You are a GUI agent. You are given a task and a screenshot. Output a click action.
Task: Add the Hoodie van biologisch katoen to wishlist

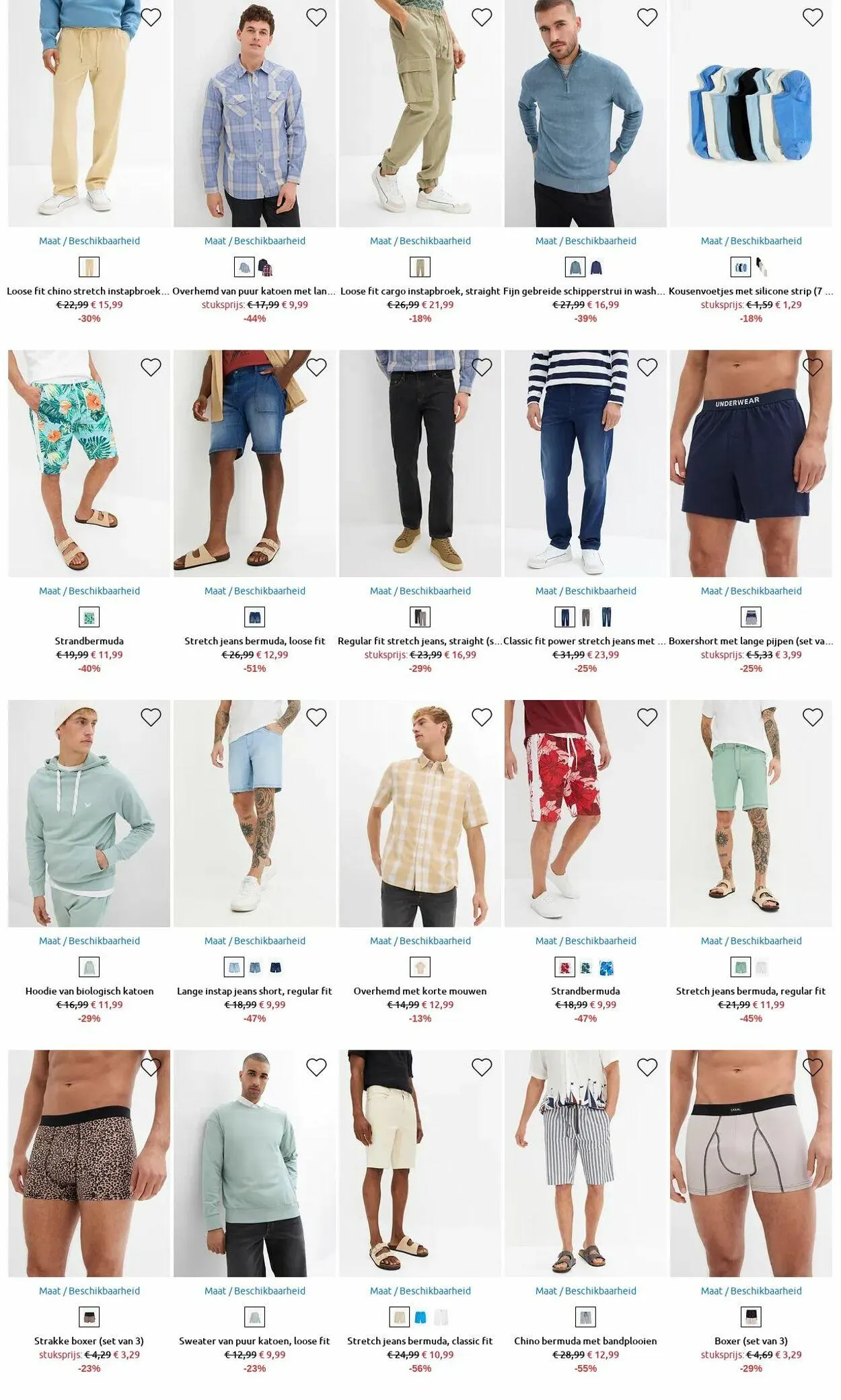151,717
